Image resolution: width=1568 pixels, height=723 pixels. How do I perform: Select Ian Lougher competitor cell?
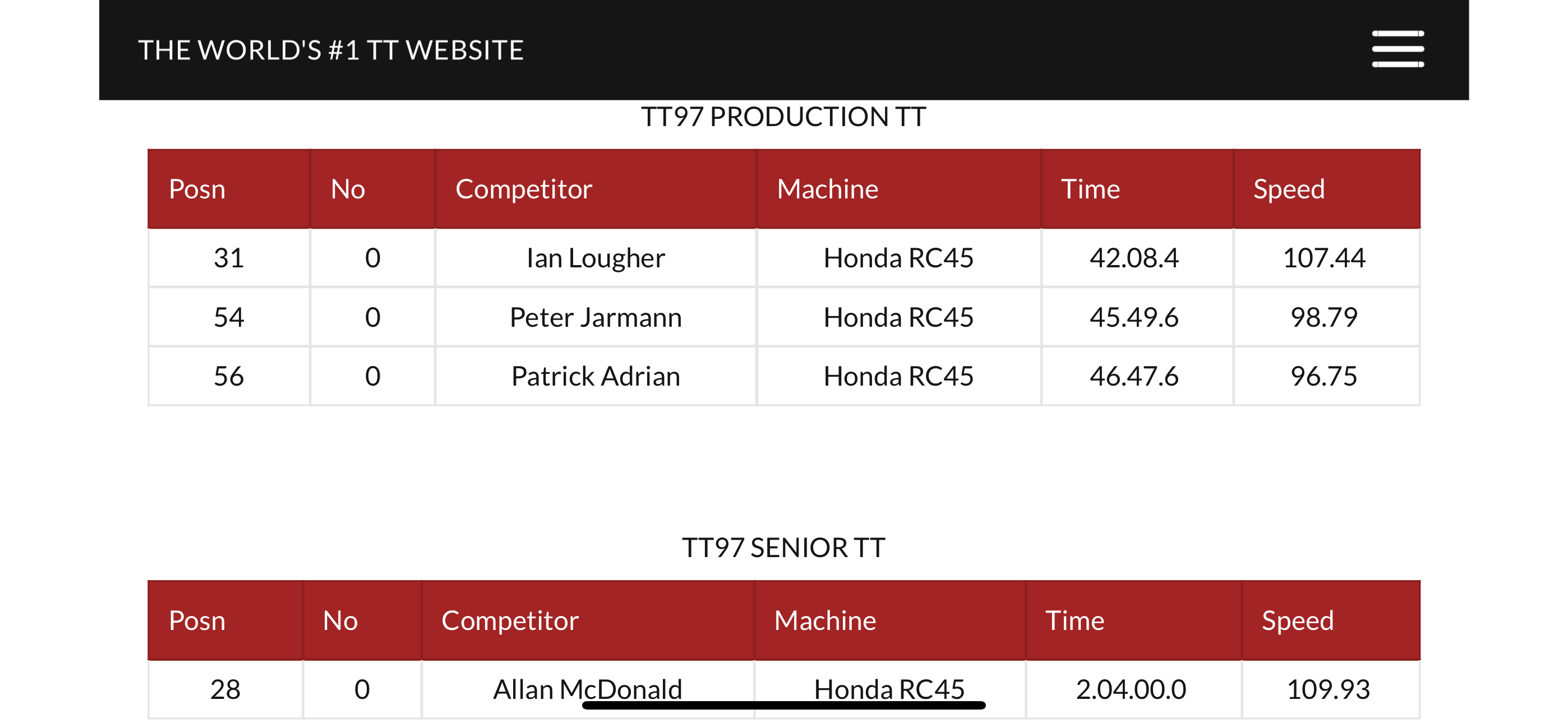coord(596,258)
